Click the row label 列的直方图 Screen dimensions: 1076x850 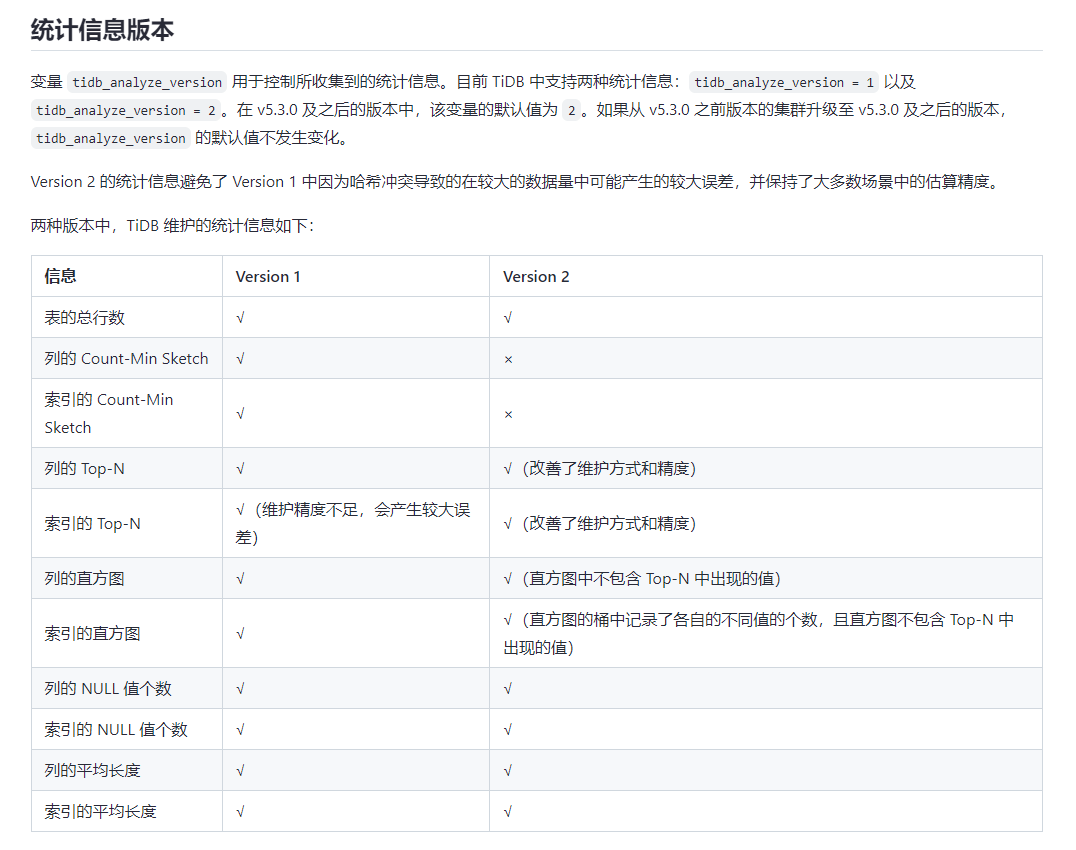[x=84, y=578]
